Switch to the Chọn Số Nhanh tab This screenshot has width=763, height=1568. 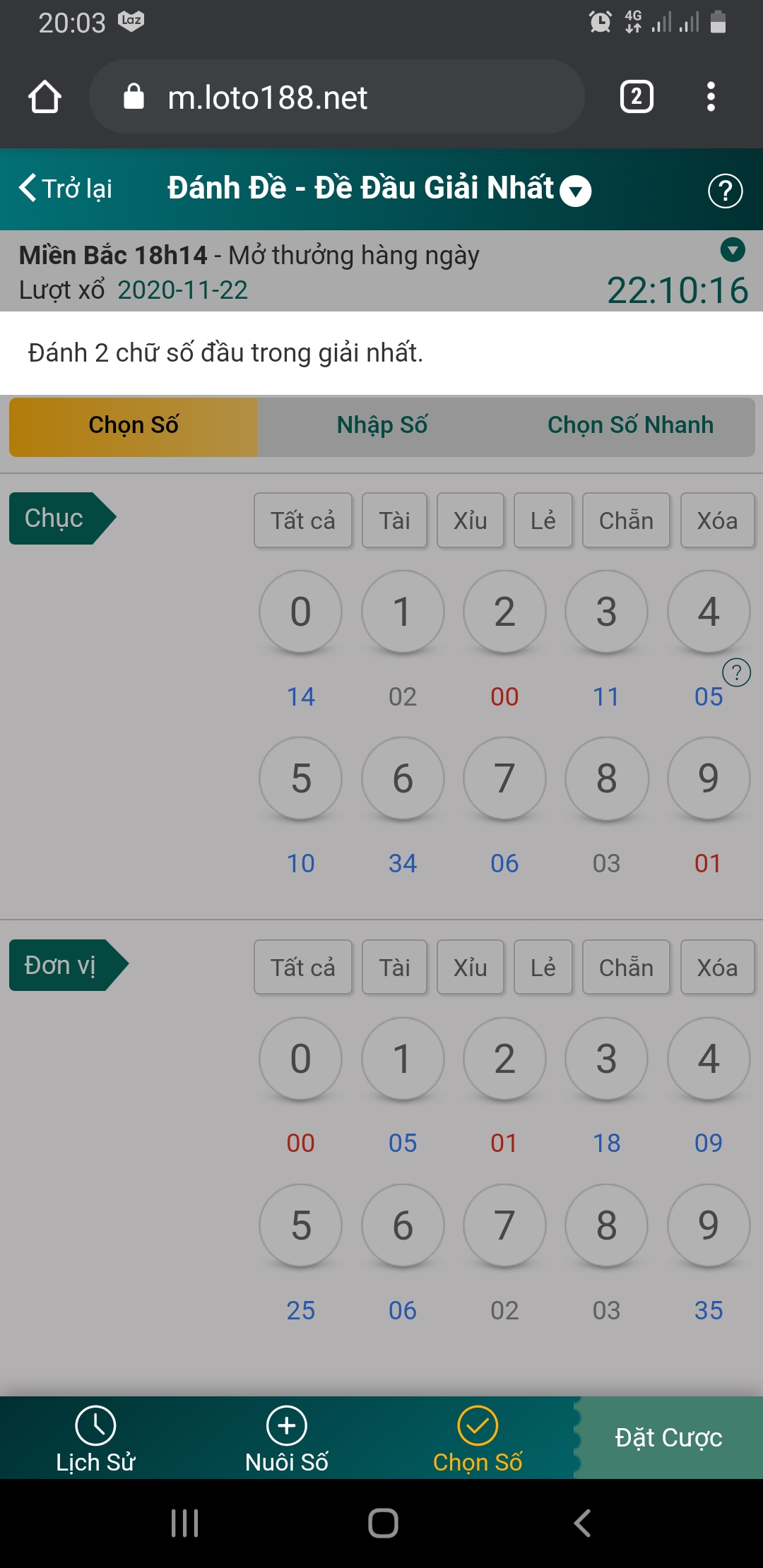click(x=630, y=425)
